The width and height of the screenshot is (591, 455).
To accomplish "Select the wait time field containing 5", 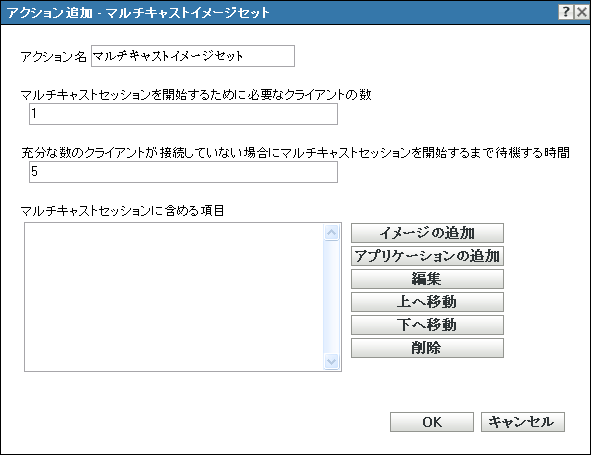I will [x=183, y=172].
